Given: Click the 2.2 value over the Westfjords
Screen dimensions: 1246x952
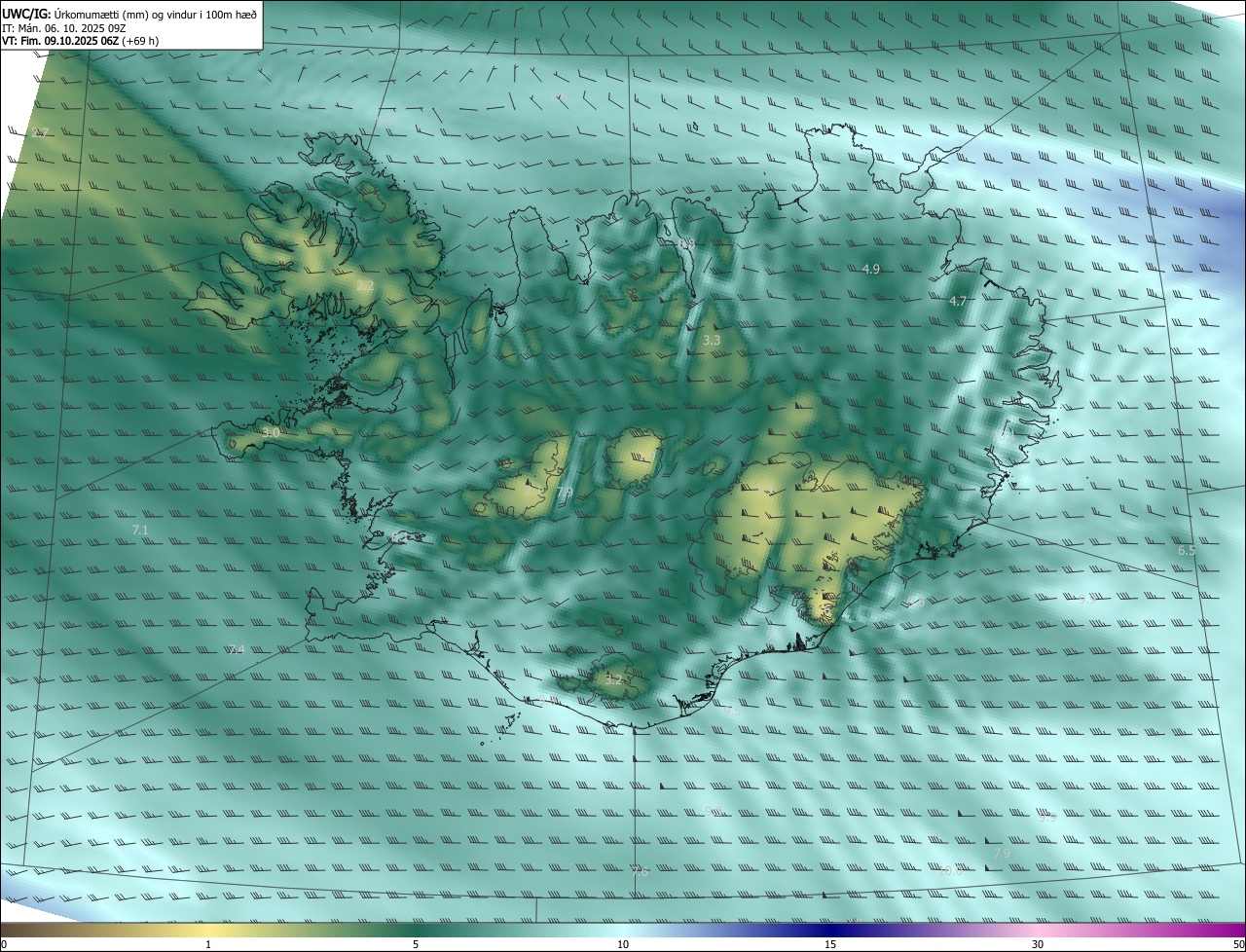Looking at the screenshot, I should [x=365, y=286].
